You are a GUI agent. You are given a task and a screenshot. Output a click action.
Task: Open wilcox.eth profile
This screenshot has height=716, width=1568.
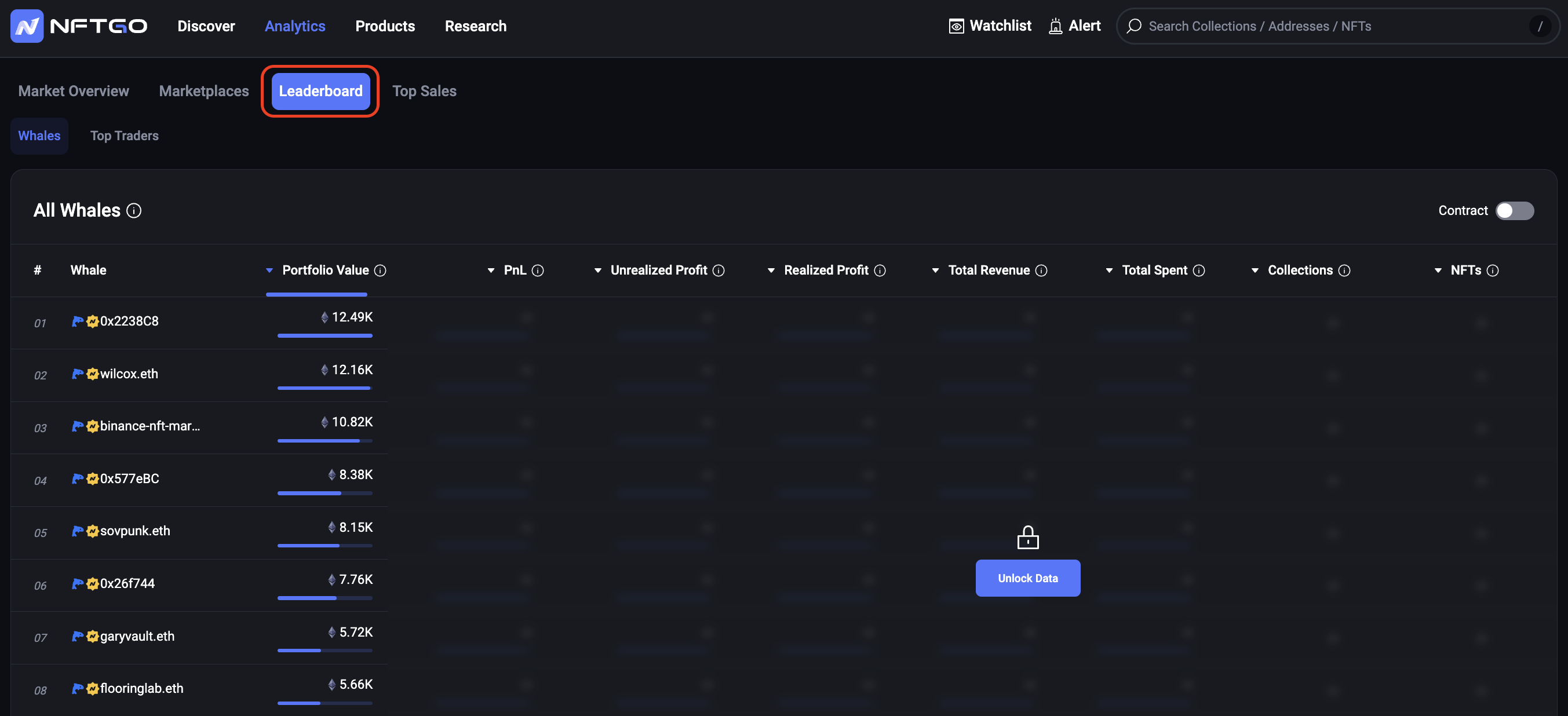pos(129,374)
